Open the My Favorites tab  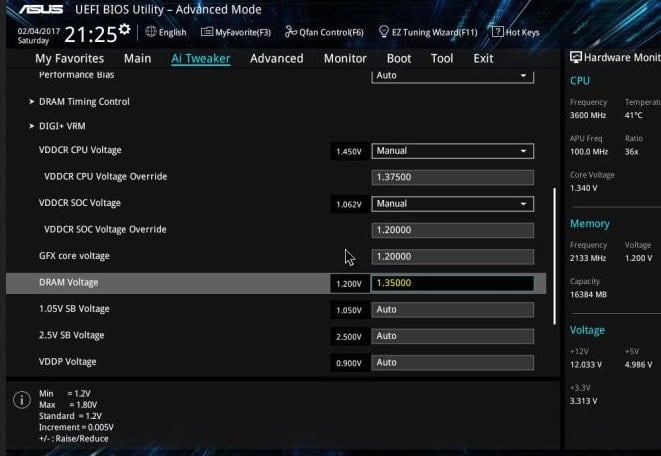click(70, 59)
